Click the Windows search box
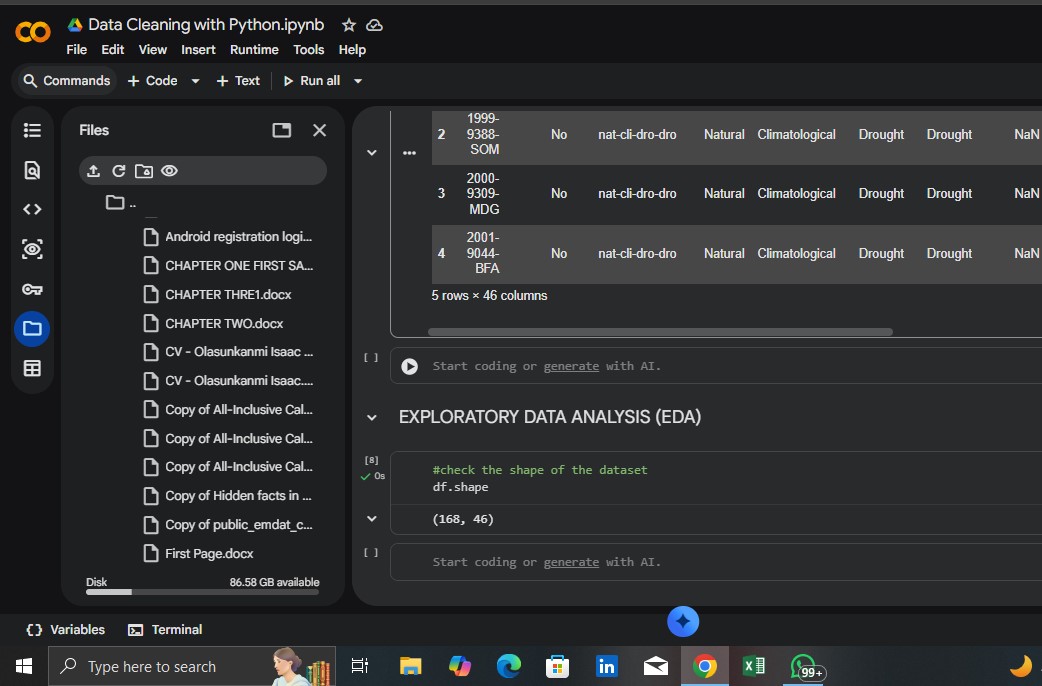Image resolution: width=1042 pixels, height=686 pixels. pyautogui.click(x=192, y=666)
